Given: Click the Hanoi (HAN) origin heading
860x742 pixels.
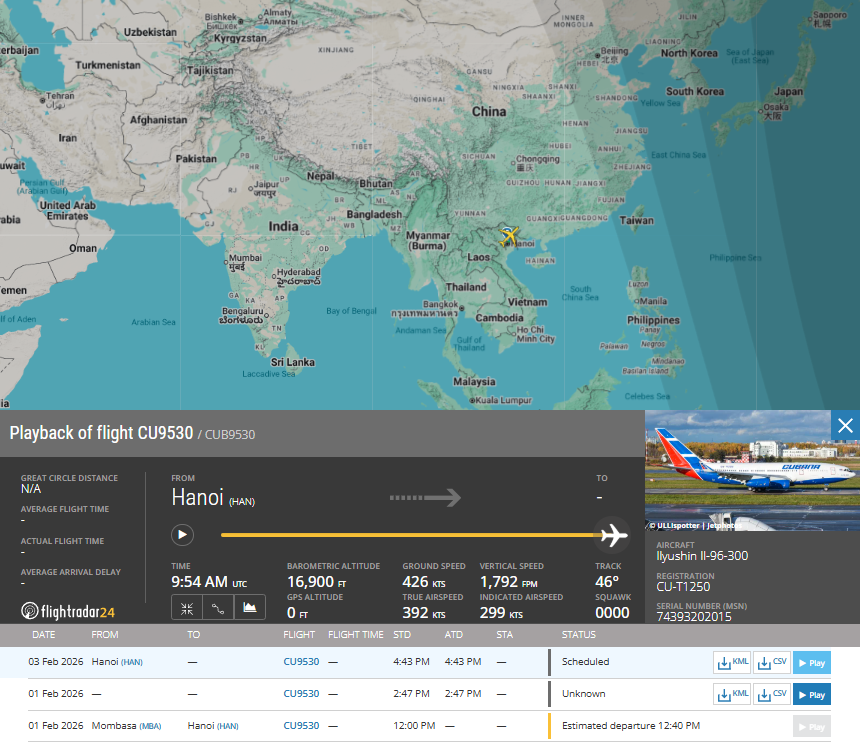Looking at the screenshot, I should point(213,498).
